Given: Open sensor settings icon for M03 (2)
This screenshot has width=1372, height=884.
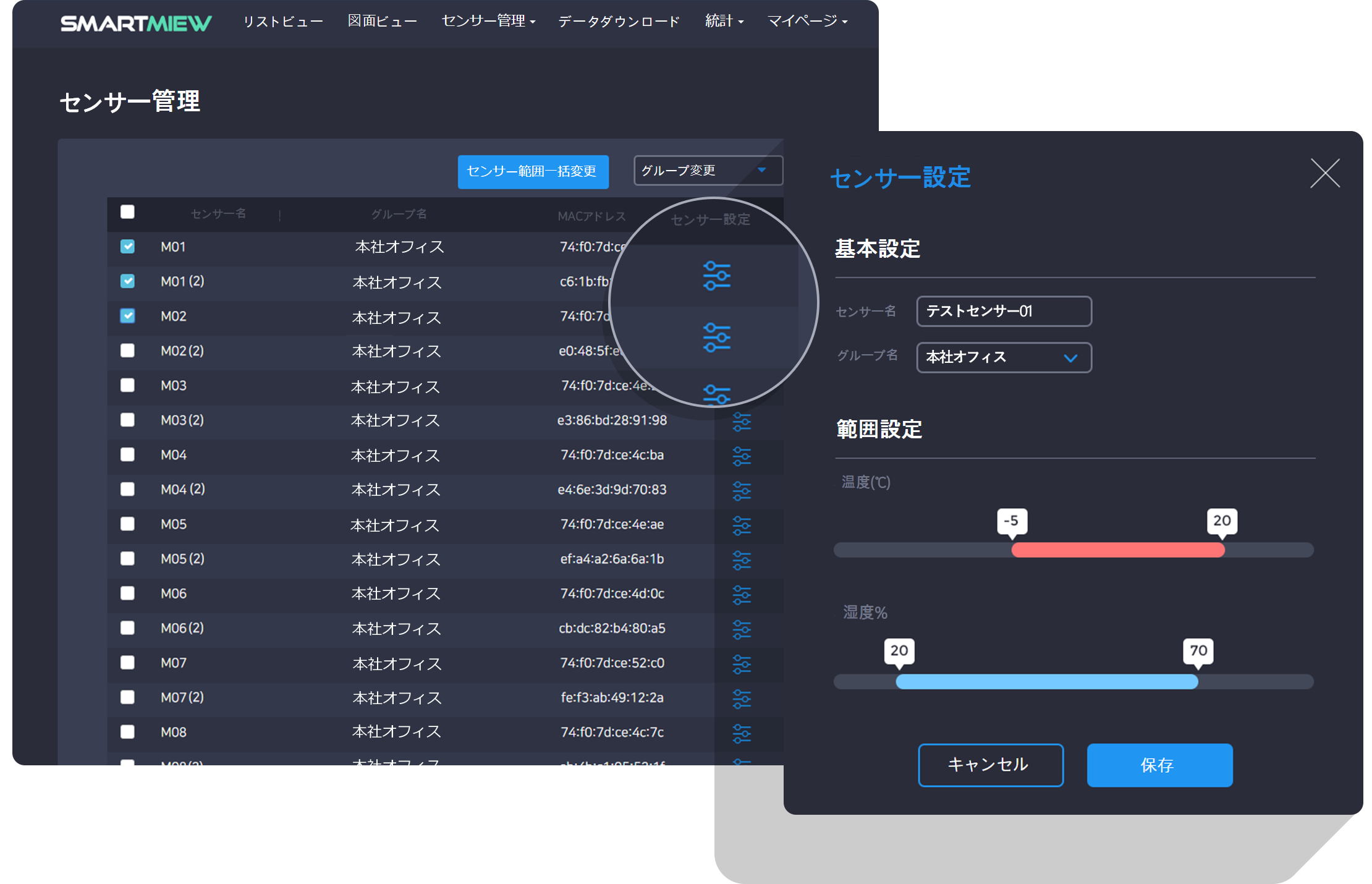Looking at the screenshot, I should [741, 422].
